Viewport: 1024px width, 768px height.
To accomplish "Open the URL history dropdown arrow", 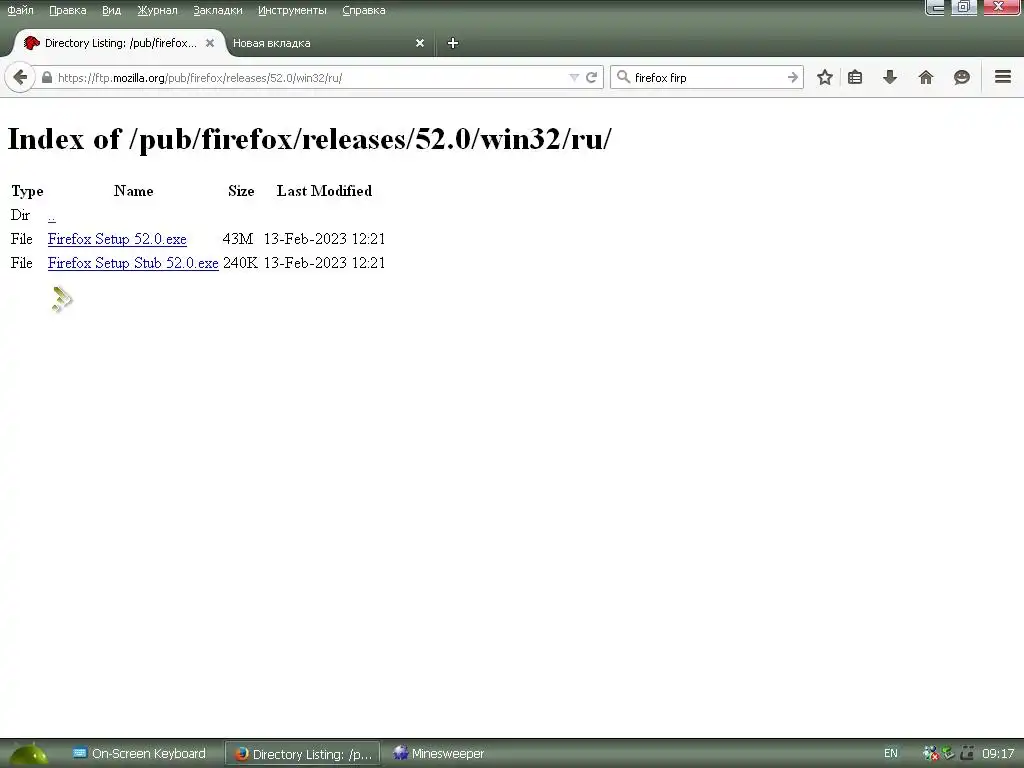I will click(x=574, y=78).
